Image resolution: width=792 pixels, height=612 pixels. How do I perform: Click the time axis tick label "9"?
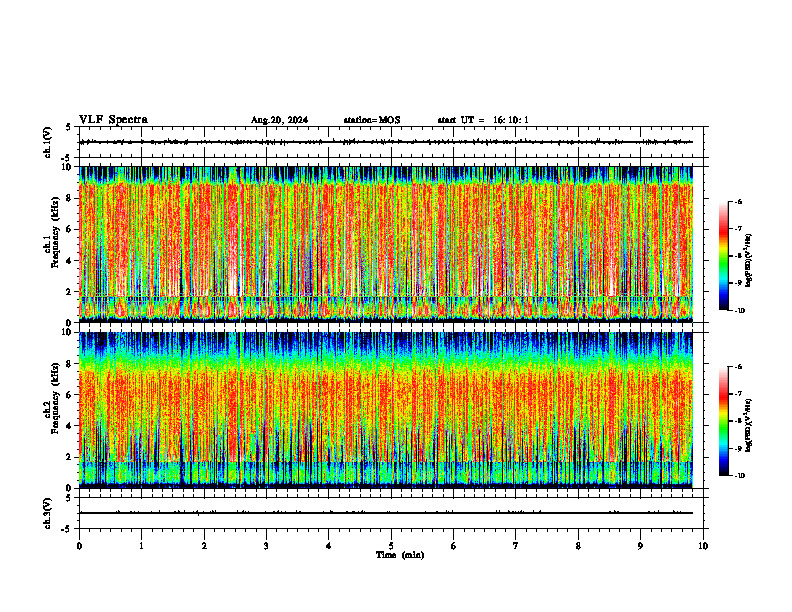click(x=640, y=546)
